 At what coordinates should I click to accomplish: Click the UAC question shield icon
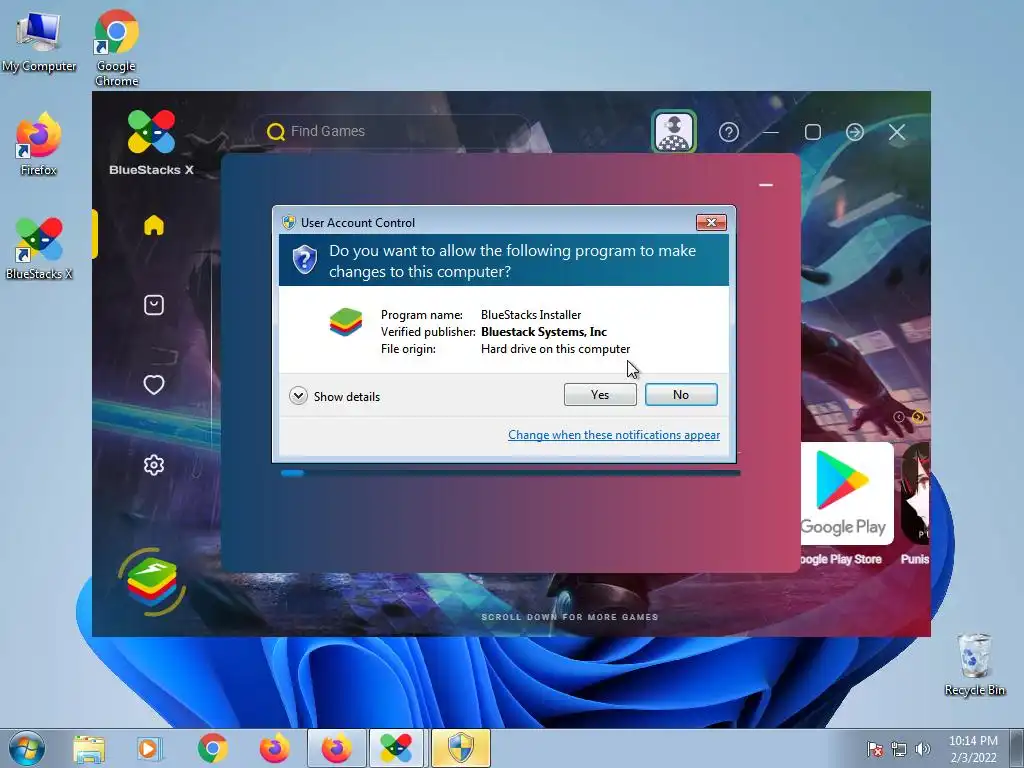(x=304, y=260)
